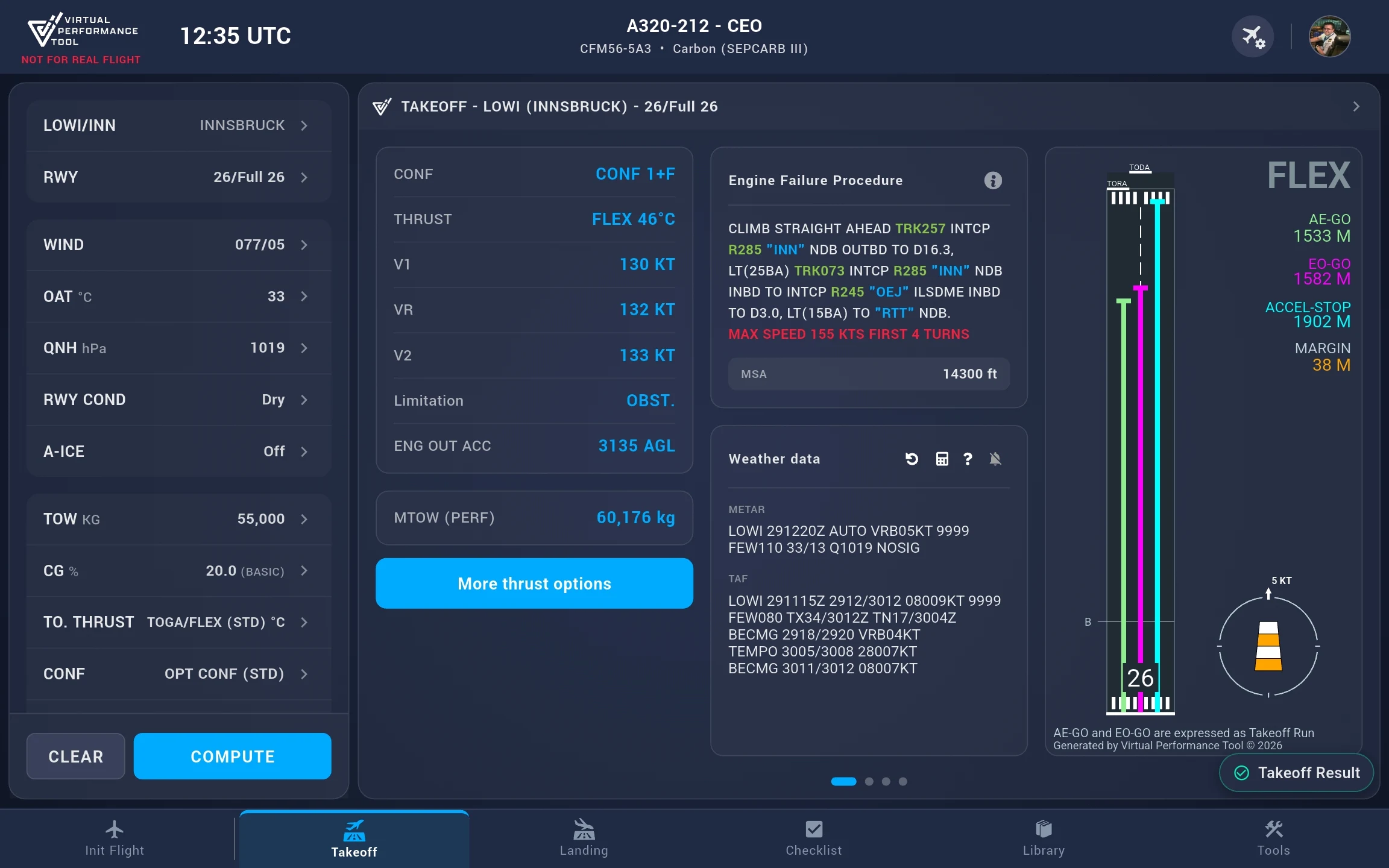1389x868 pixels.
Task: Show Engine Failure Procedure info
Action: point(993,180)
